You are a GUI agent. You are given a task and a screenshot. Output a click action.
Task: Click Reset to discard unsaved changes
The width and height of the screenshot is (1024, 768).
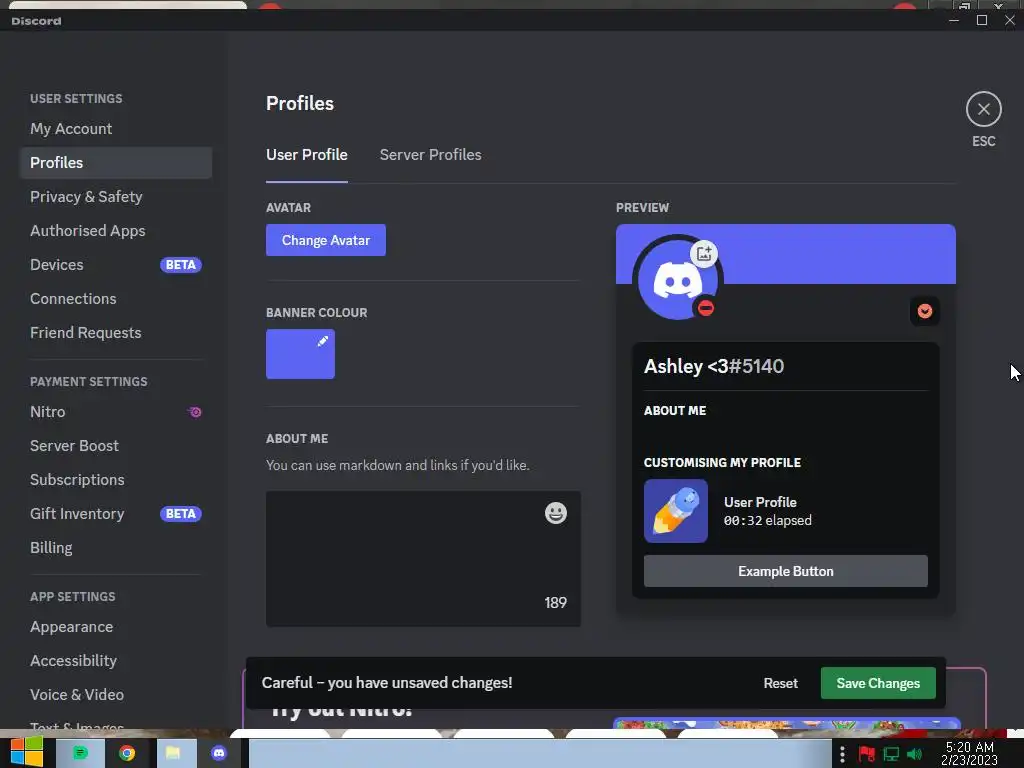click(780, 683)
